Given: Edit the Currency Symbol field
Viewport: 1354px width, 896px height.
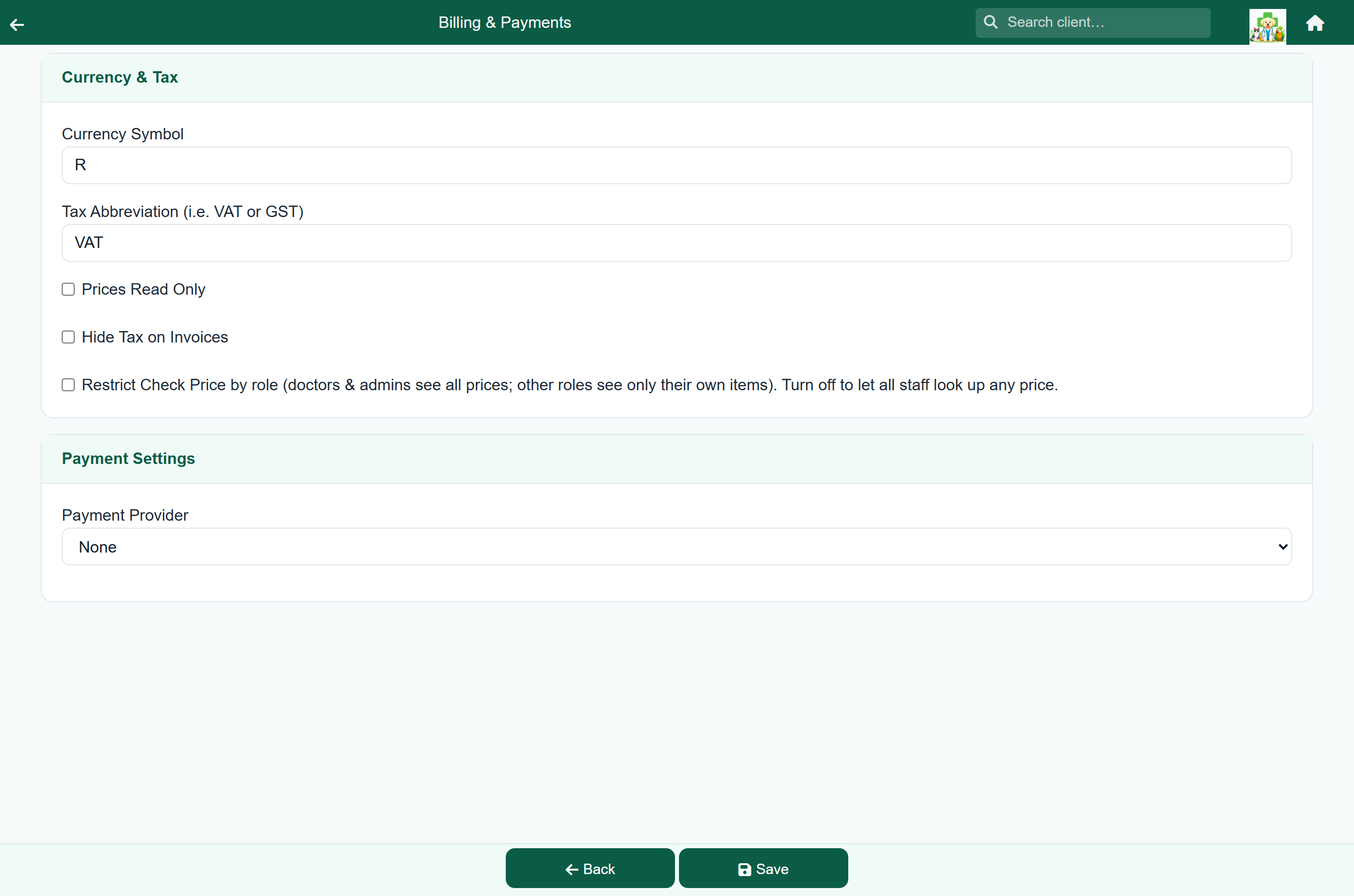Looking at the screenshot, I should click(677, 165).
